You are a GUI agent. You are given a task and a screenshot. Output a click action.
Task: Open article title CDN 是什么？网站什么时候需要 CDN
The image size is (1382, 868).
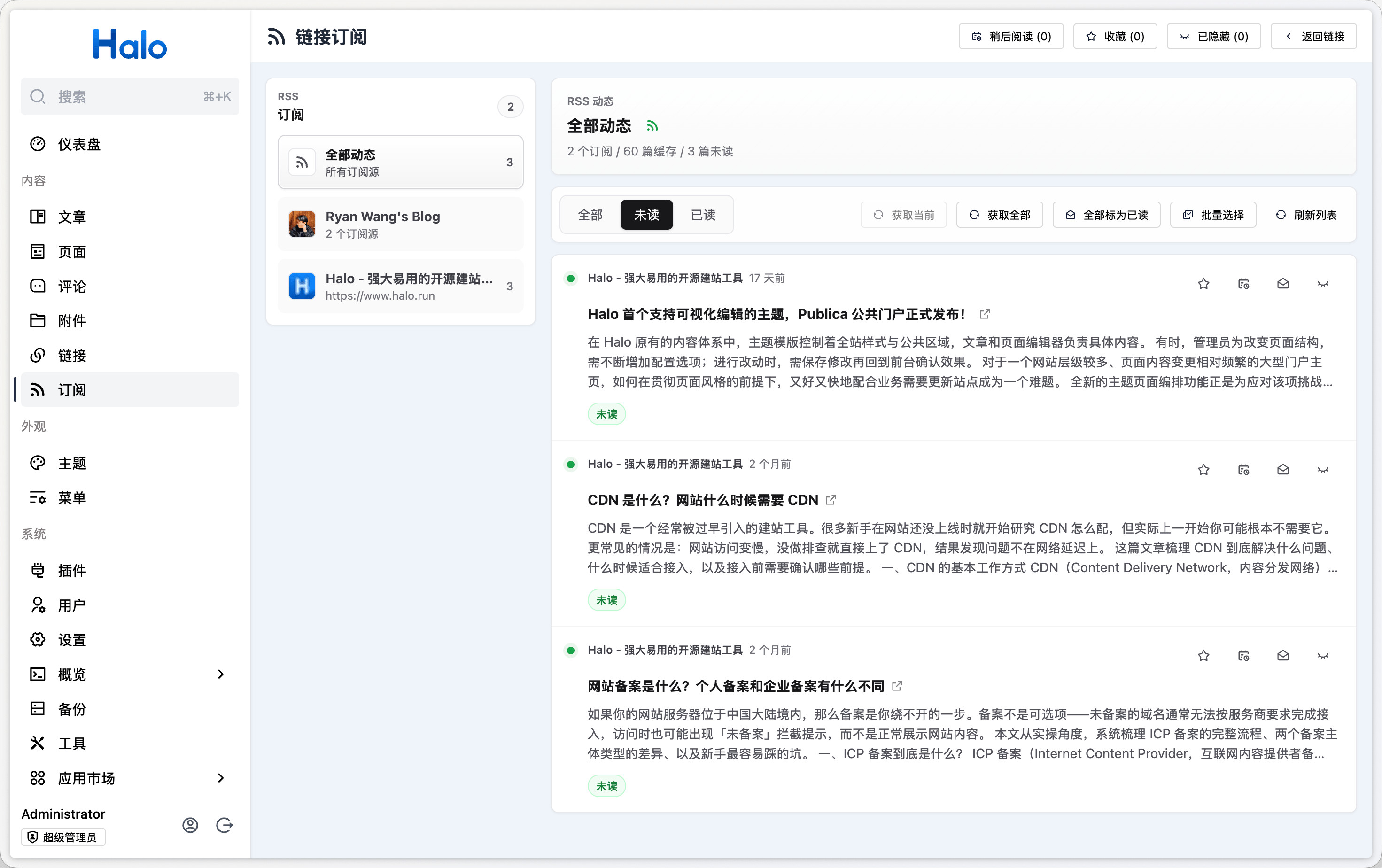click(702, 500)
